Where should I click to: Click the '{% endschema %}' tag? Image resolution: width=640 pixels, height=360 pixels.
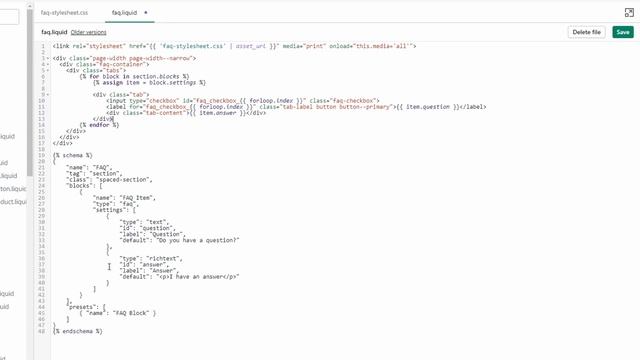tap(78, 331)
